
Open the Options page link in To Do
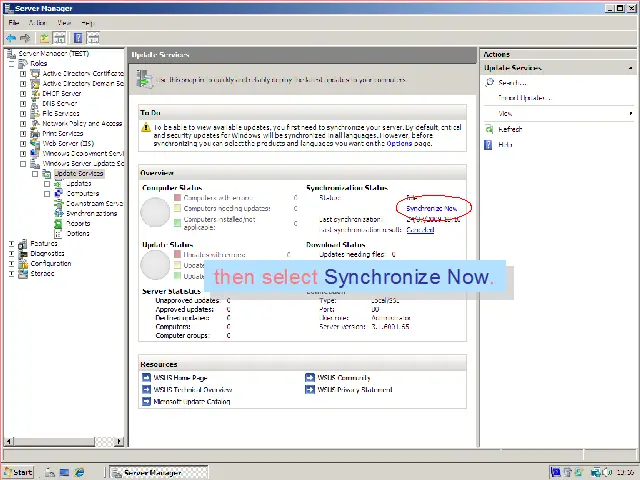[x=399, y=143]
